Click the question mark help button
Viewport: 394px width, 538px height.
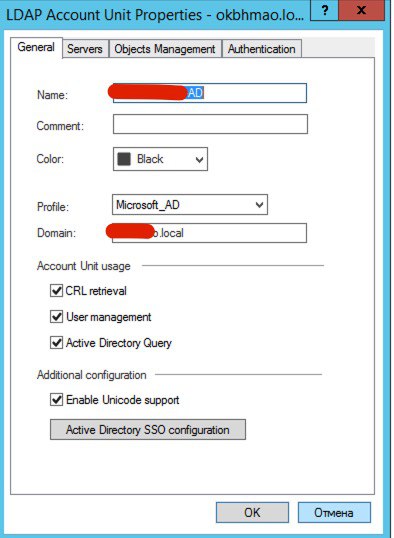coord(324,10)
